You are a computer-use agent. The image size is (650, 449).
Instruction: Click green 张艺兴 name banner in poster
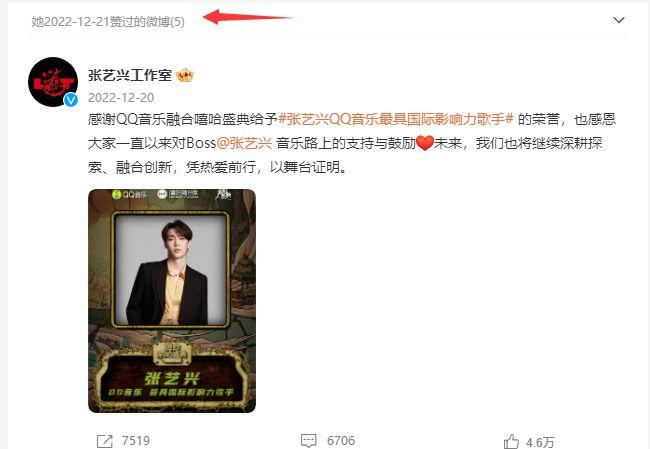click(x=172, y=379)
